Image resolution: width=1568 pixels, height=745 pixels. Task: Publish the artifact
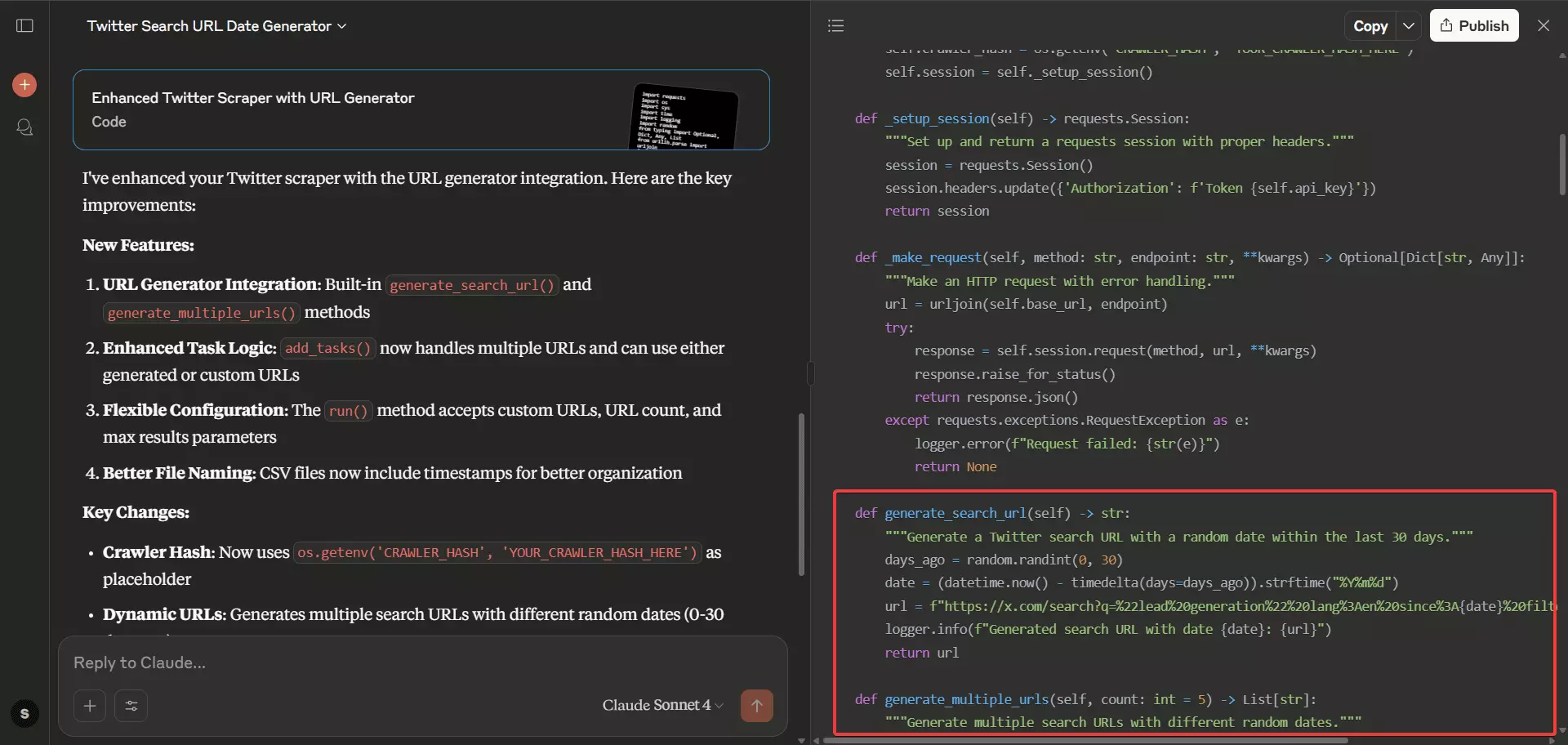tap(1474, 25)
